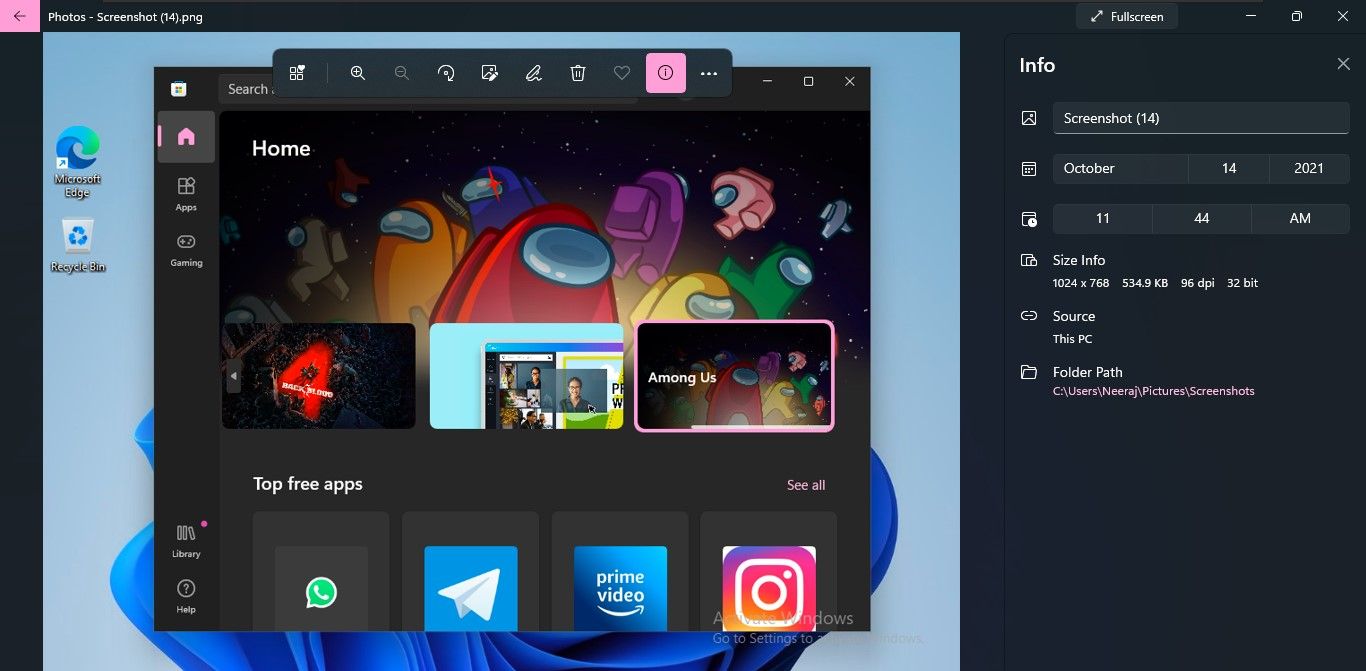Zoom out of the photo
This screenshot has width=1366, height=671.
point(402,73)
